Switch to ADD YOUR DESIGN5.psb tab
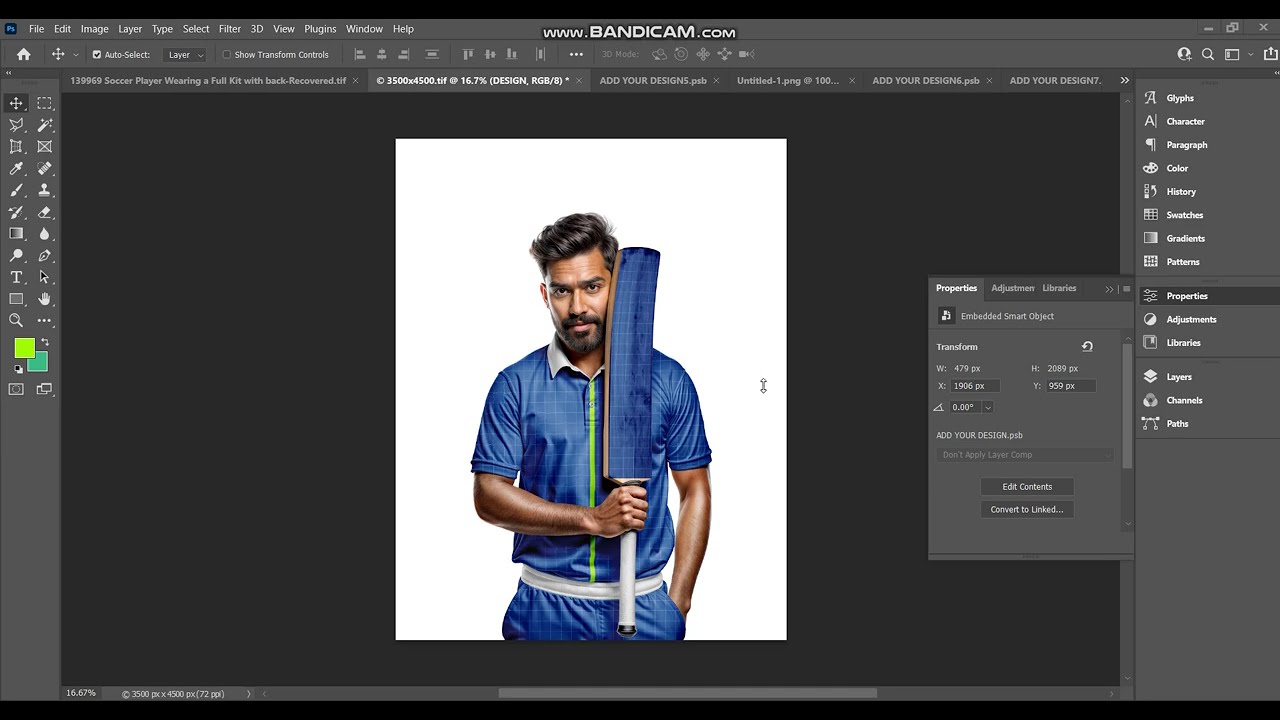Image resolution: width=1280 pixels, height=720 pixels. click(653, 80)
